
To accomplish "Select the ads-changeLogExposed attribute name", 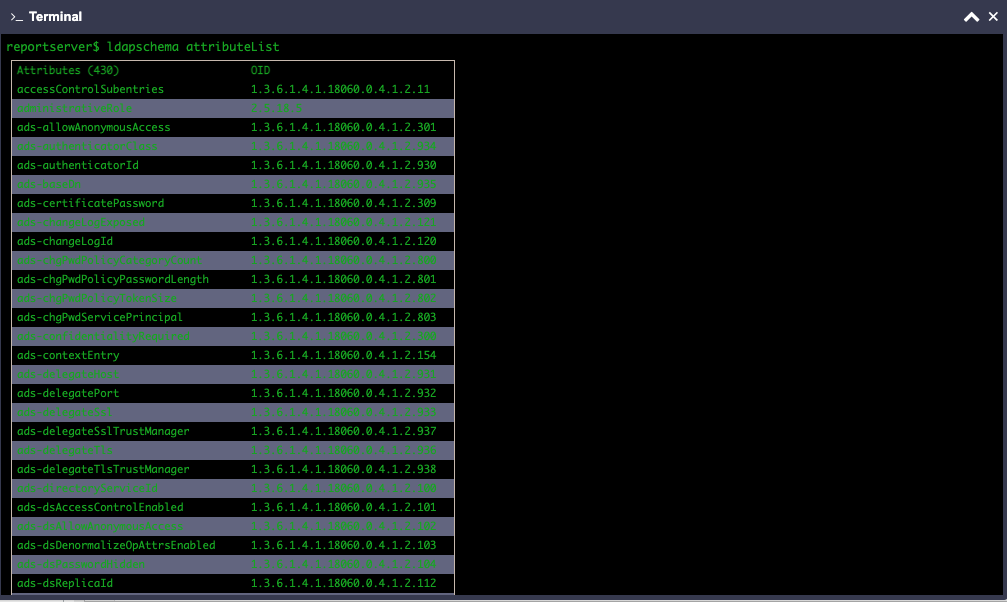I will [x=81, y=222].
